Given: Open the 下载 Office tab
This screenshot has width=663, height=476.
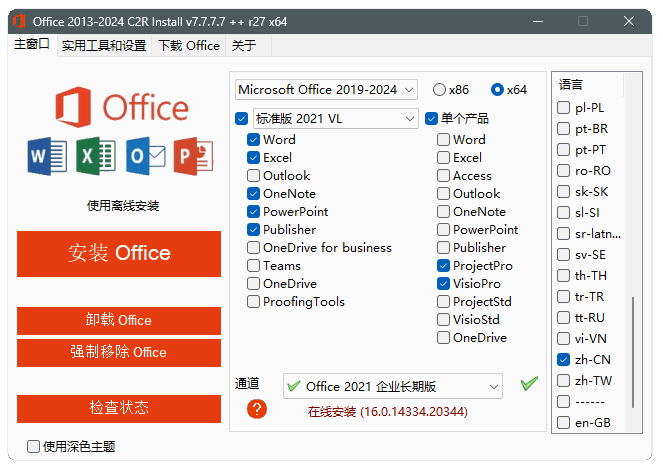Looking at the screenshot, I should [188, 45].
